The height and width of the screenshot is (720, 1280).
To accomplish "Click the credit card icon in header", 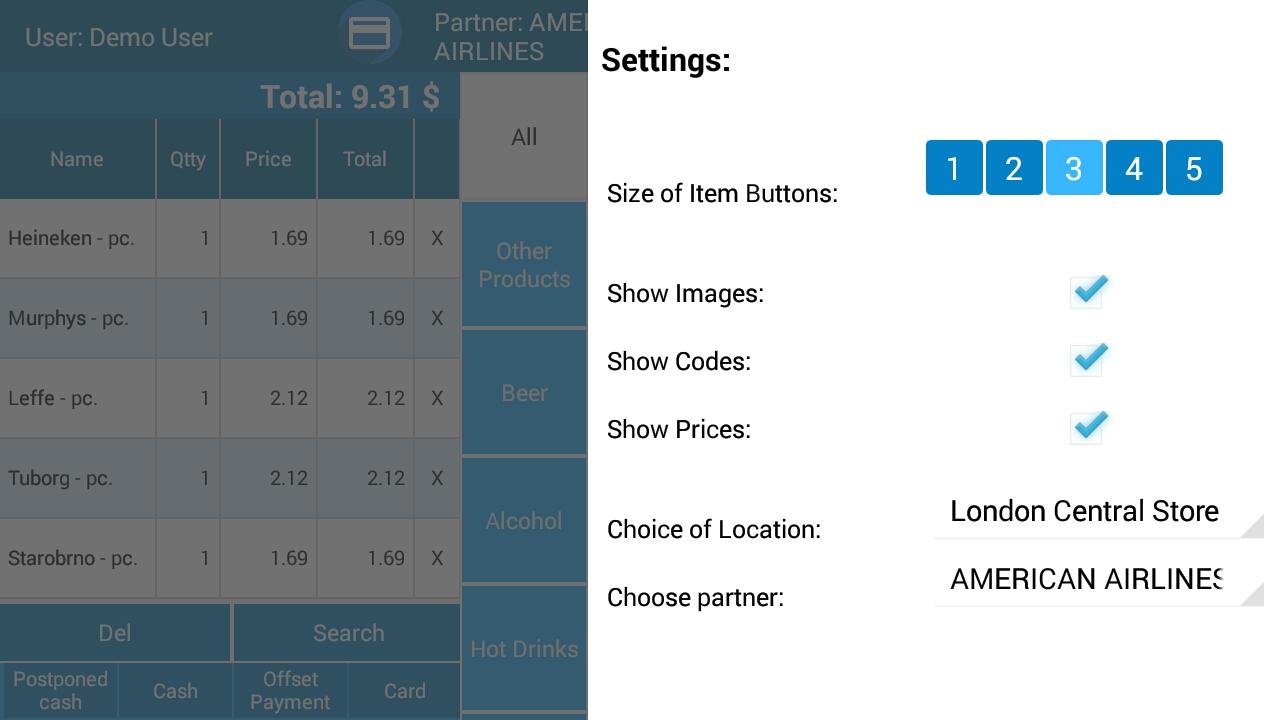I will (x=369, y=34).
